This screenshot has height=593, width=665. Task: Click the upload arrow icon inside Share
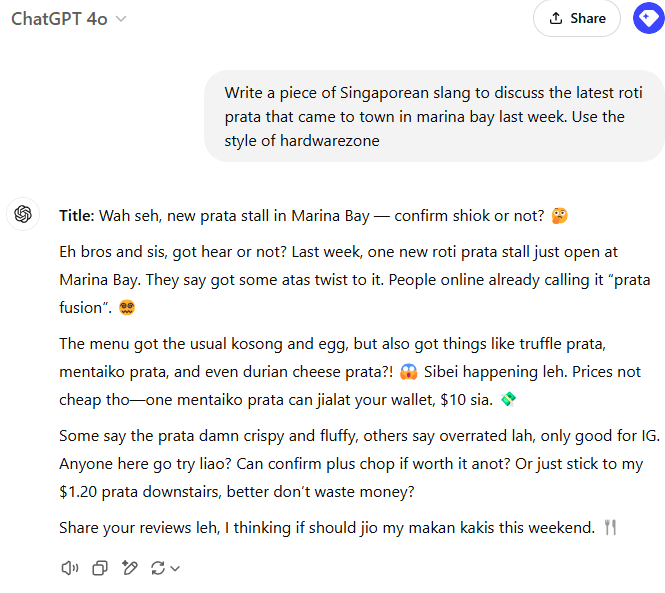555,18
